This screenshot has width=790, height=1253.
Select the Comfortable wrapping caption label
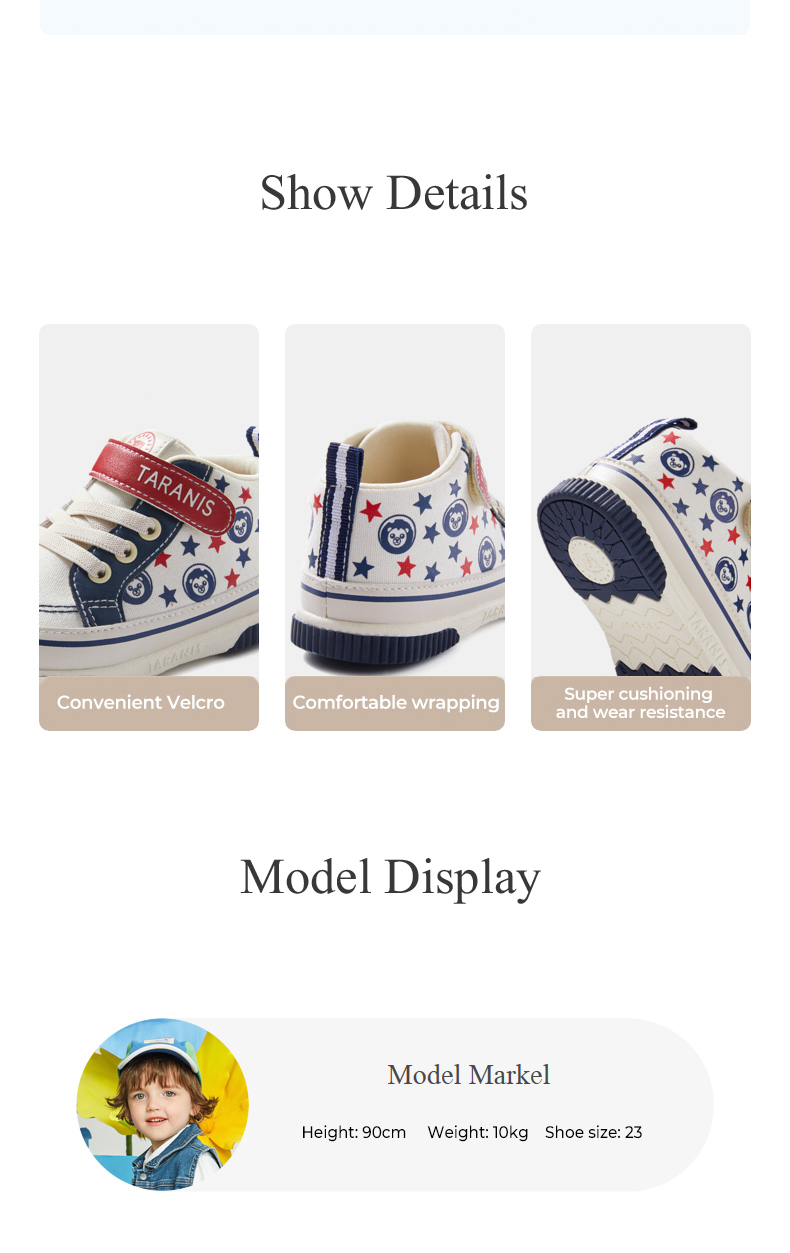click(x=396, y=703)
